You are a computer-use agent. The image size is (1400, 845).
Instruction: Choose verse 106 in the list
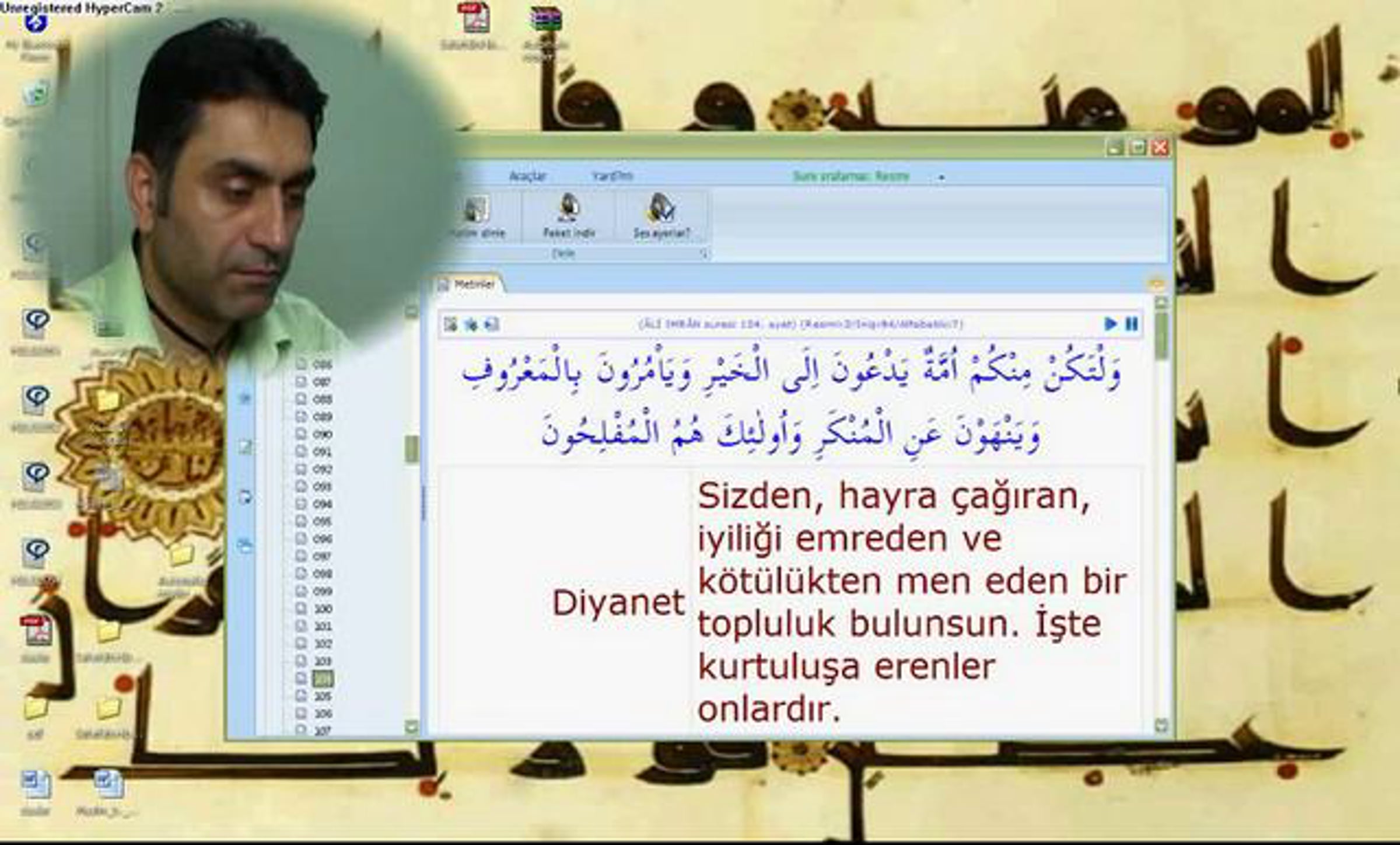(x=321, y=714)
